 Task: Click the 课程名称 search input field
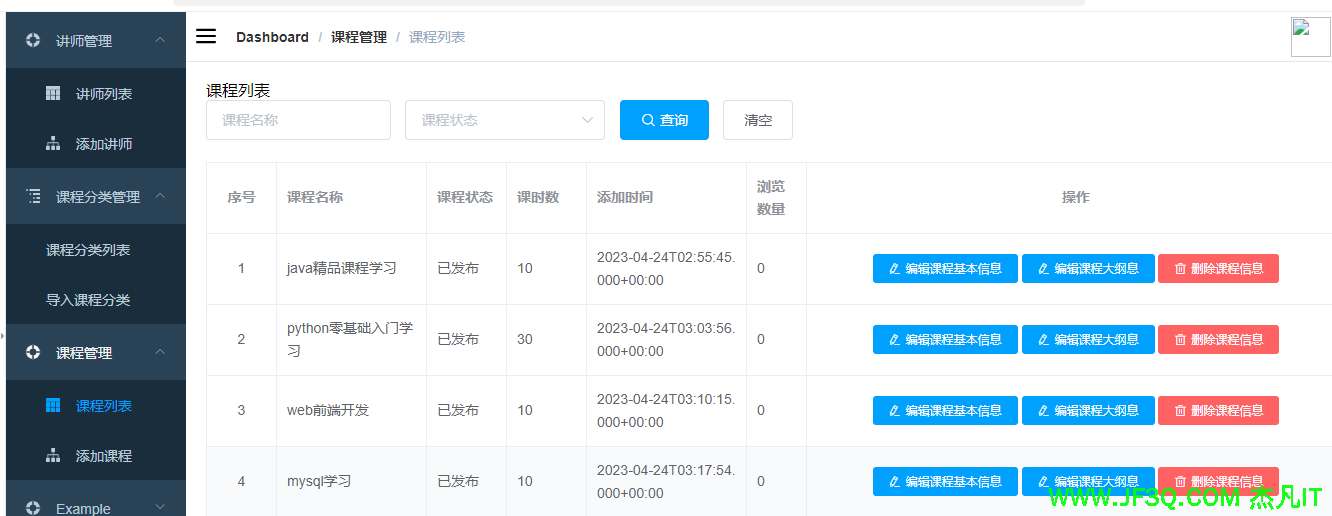[x=298, y=120]
